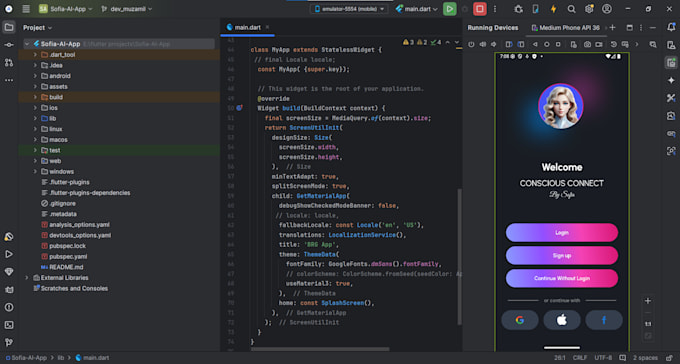Stop the running app with the red Stop button
Viewport: 680px width, 364px height.
480,9
